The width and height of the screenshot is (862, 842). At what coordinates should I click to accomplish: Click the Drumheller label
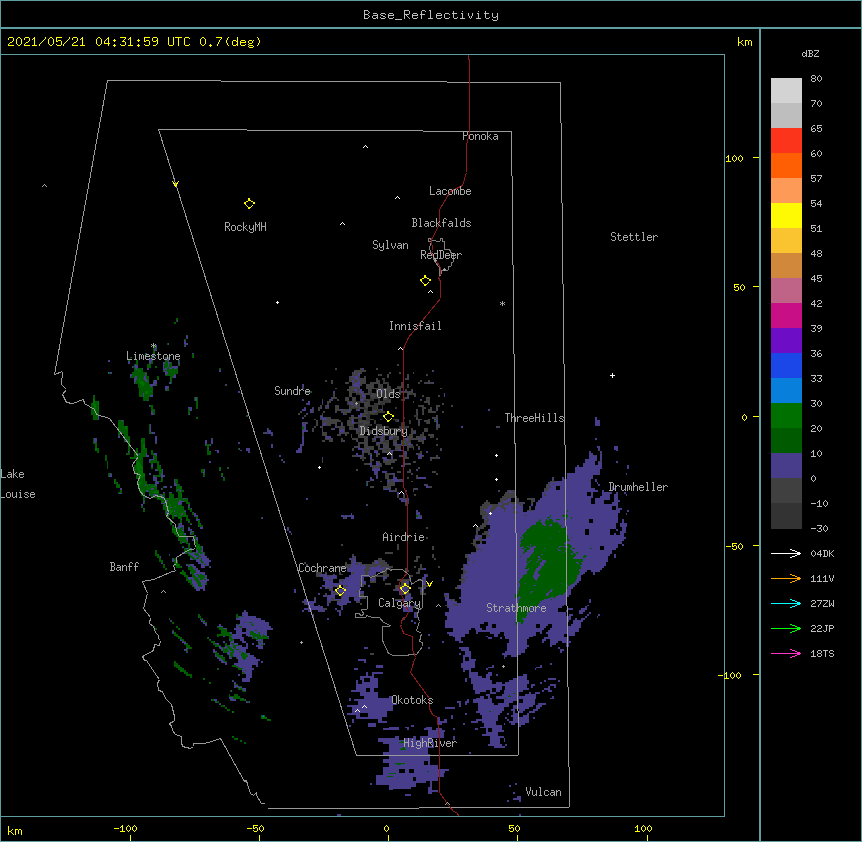pos(638,487)
